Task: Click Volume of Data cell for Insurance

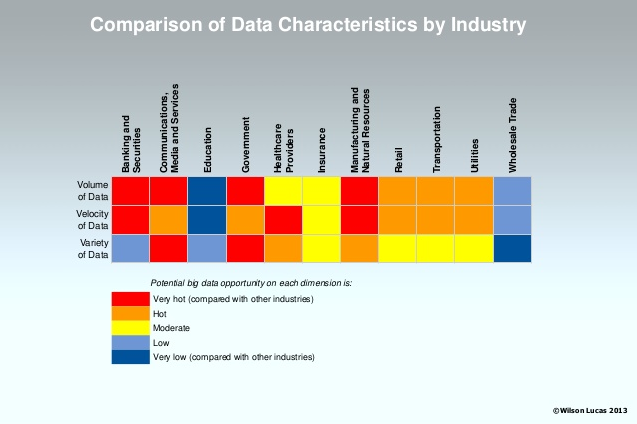Action: tap(321, 190)
